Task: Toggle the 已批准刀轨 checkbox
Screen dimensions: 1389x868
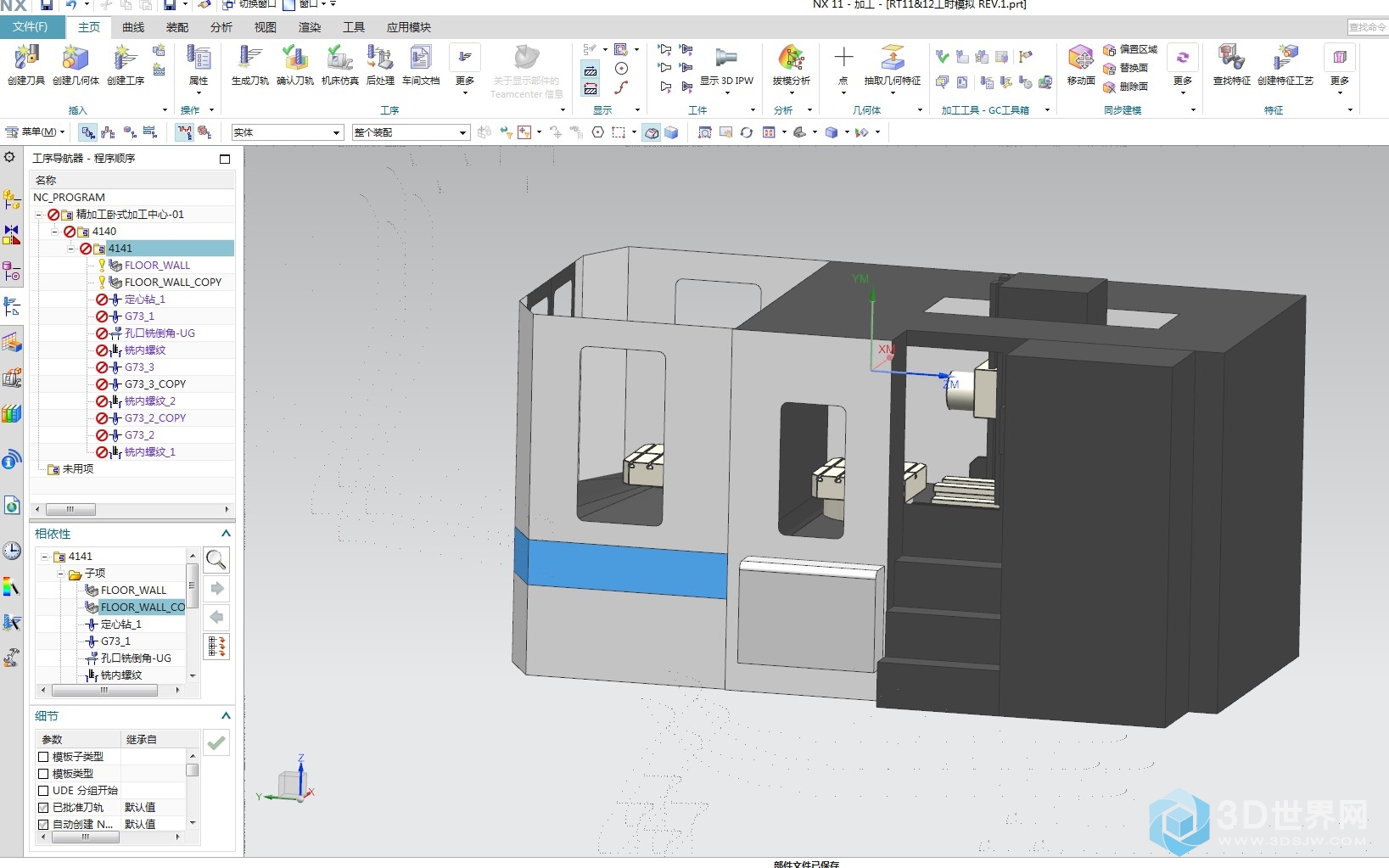Action: [x=43, y=808]
